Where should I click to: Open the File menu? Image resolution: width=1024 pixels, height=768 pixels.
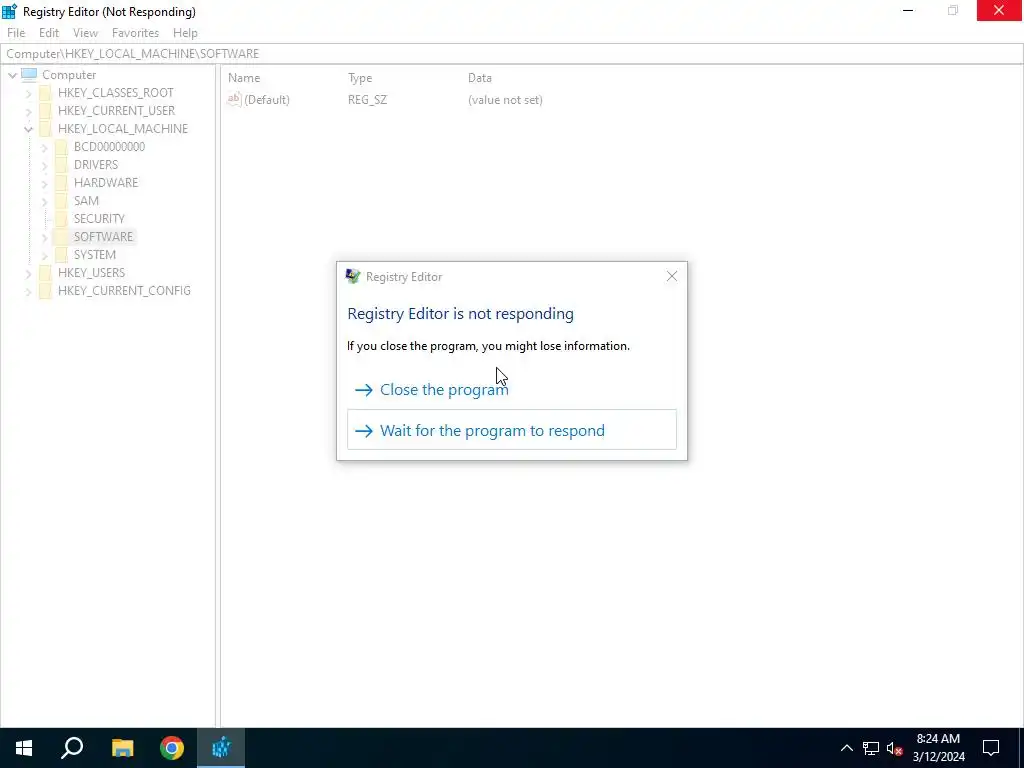pyautogui.click(x=16, y=33)
